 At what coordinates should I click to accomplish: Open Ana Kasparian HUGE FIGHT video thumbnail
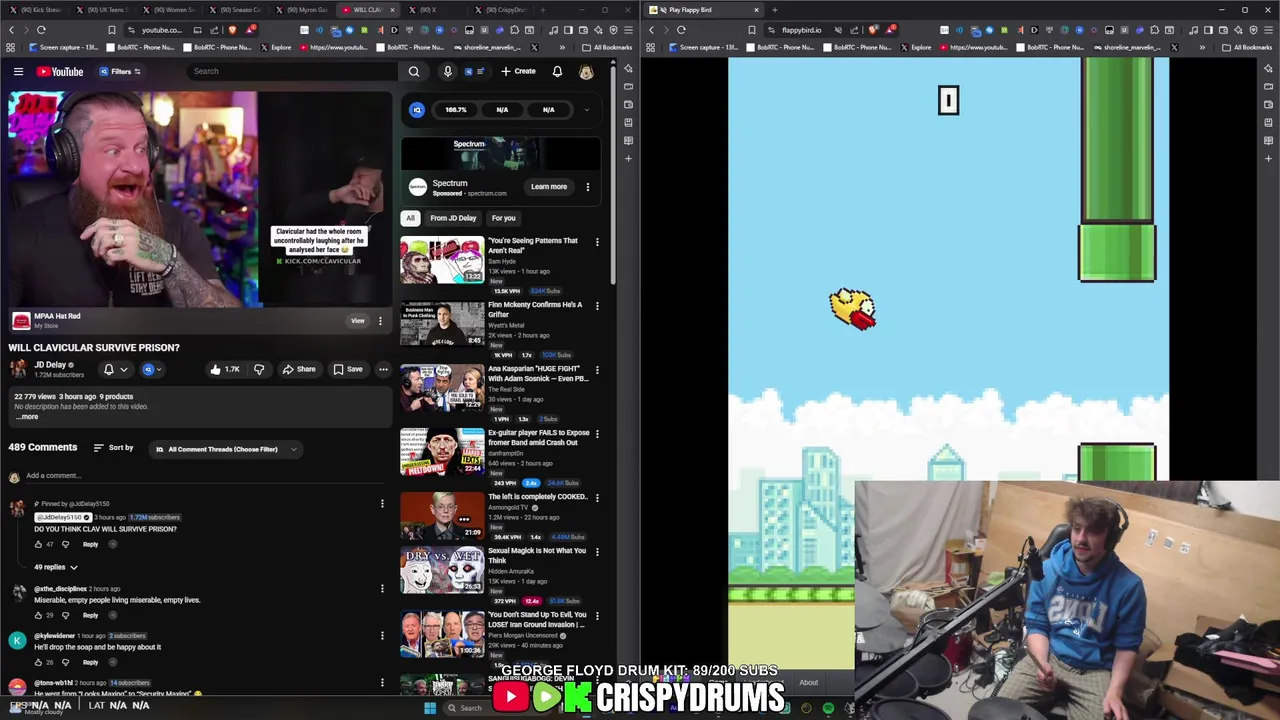[442, 388]
